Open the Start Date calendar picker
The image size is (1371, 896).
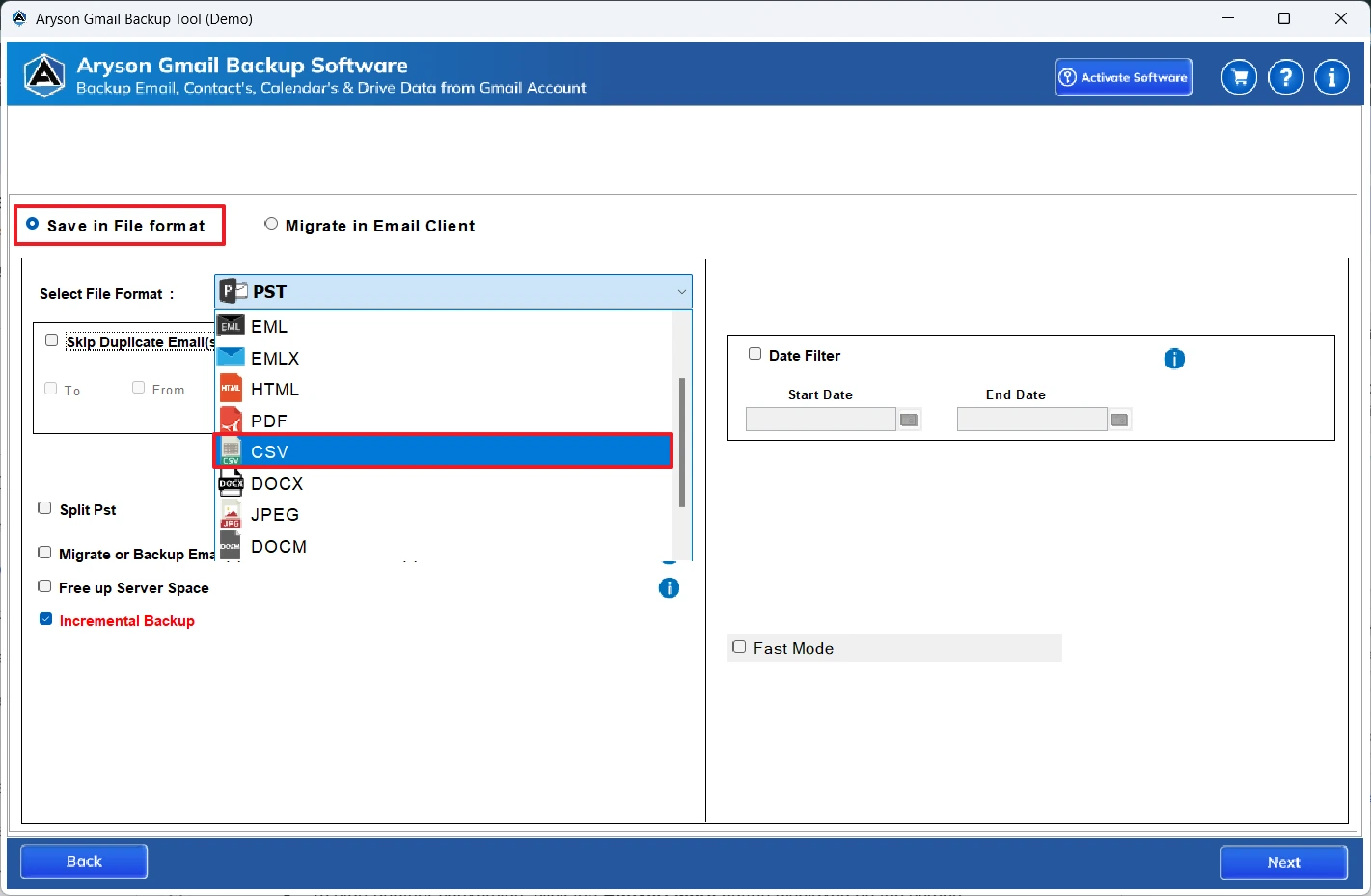tap(909, 420)
